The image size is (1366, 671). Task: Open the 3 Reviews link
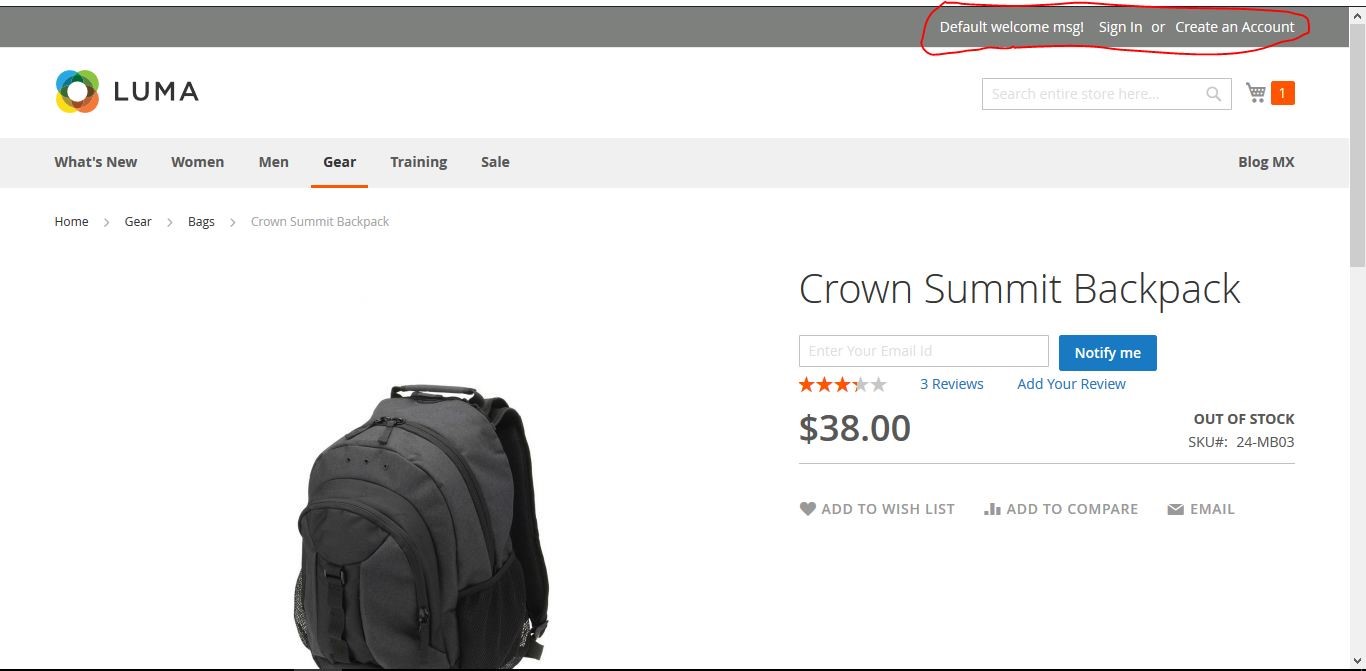(x=952, y=384)
